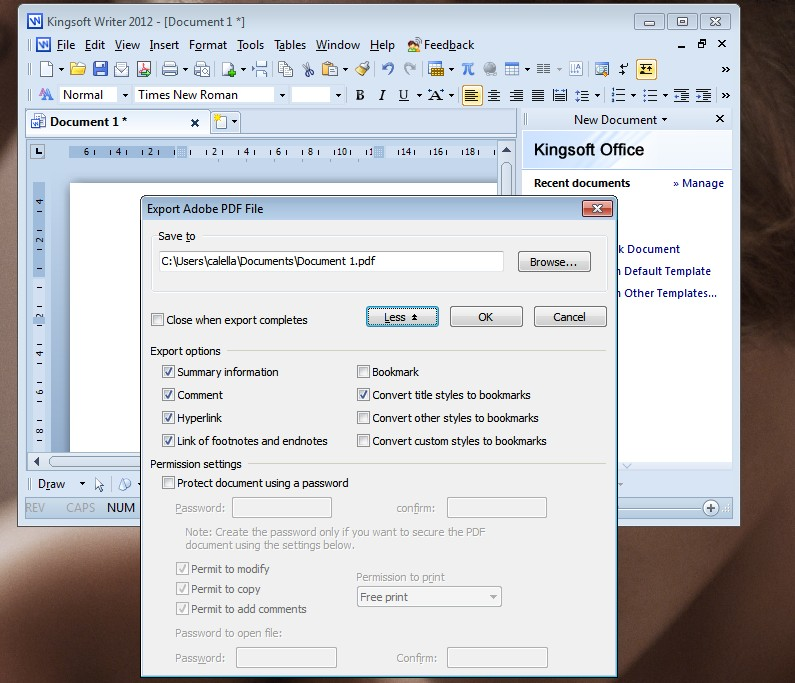
Task: Click the Save to file path field
Action: 331,261
